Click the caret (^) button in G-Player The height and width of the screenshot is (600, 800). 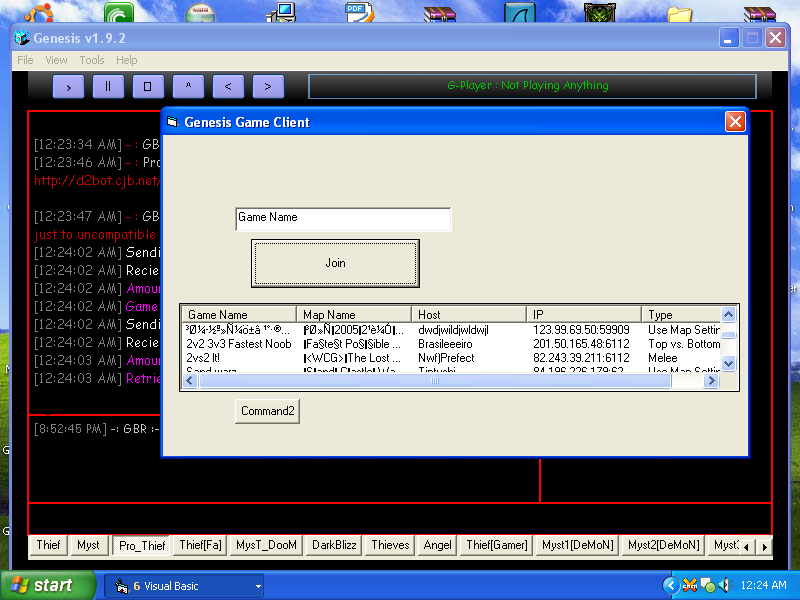point(188,86)
